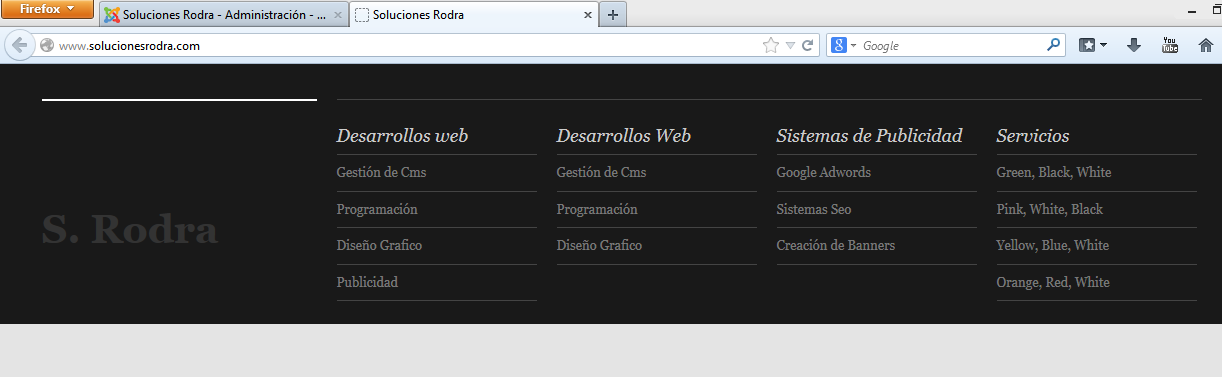Viewport: 1222px width, 377px height.
Task: Reload the current page
Action: pos(807,45)
